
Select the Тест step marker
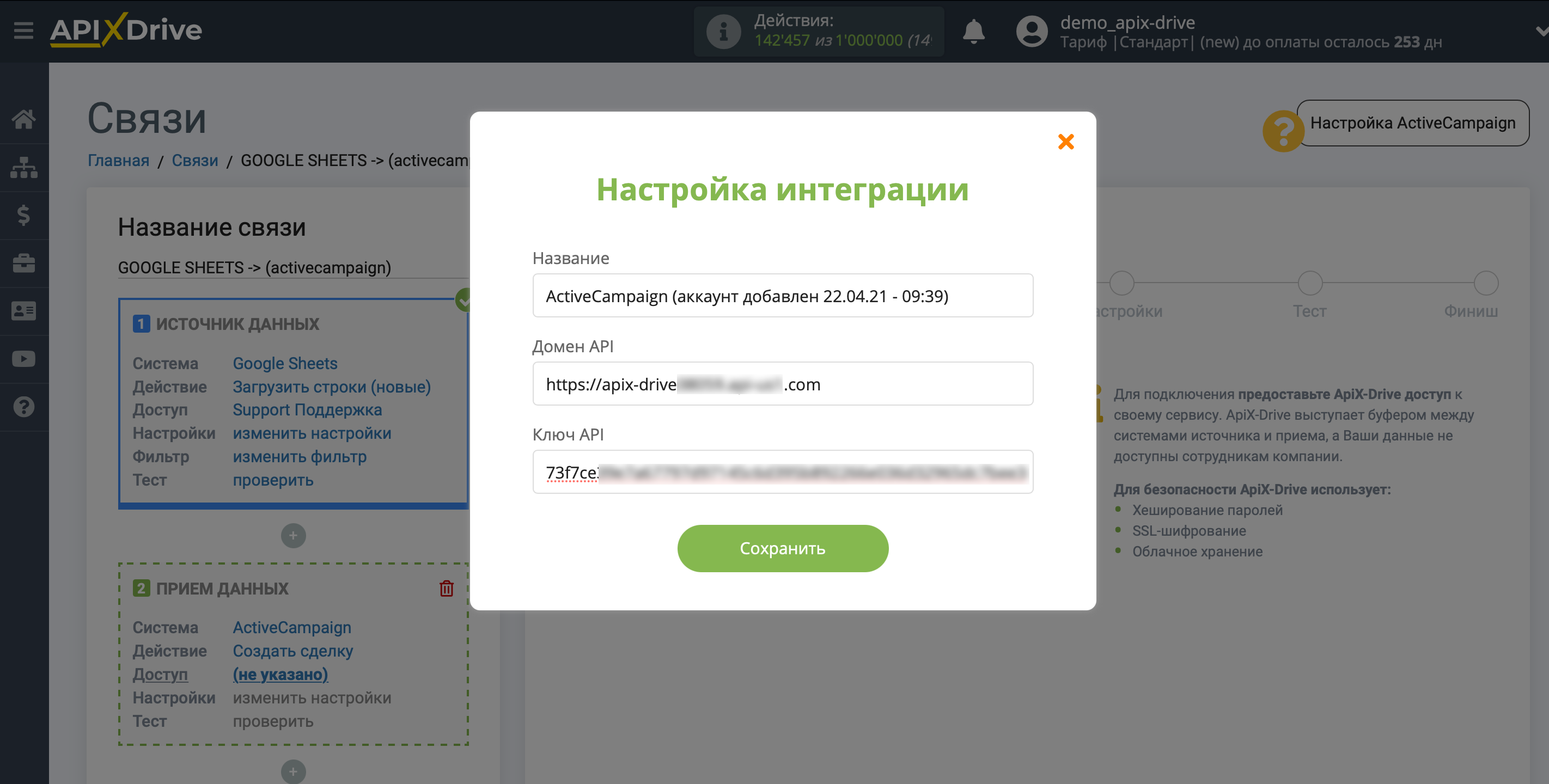coord(1310,283)
